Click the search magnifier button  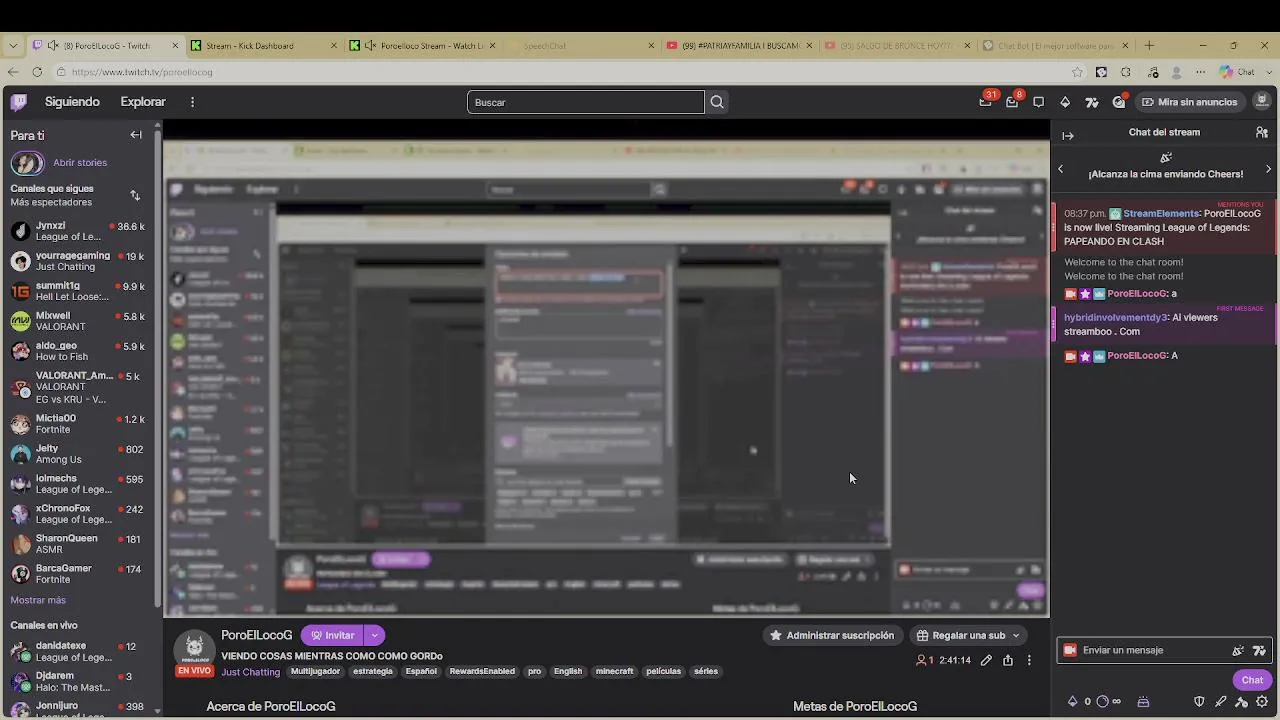coord(717,102)
